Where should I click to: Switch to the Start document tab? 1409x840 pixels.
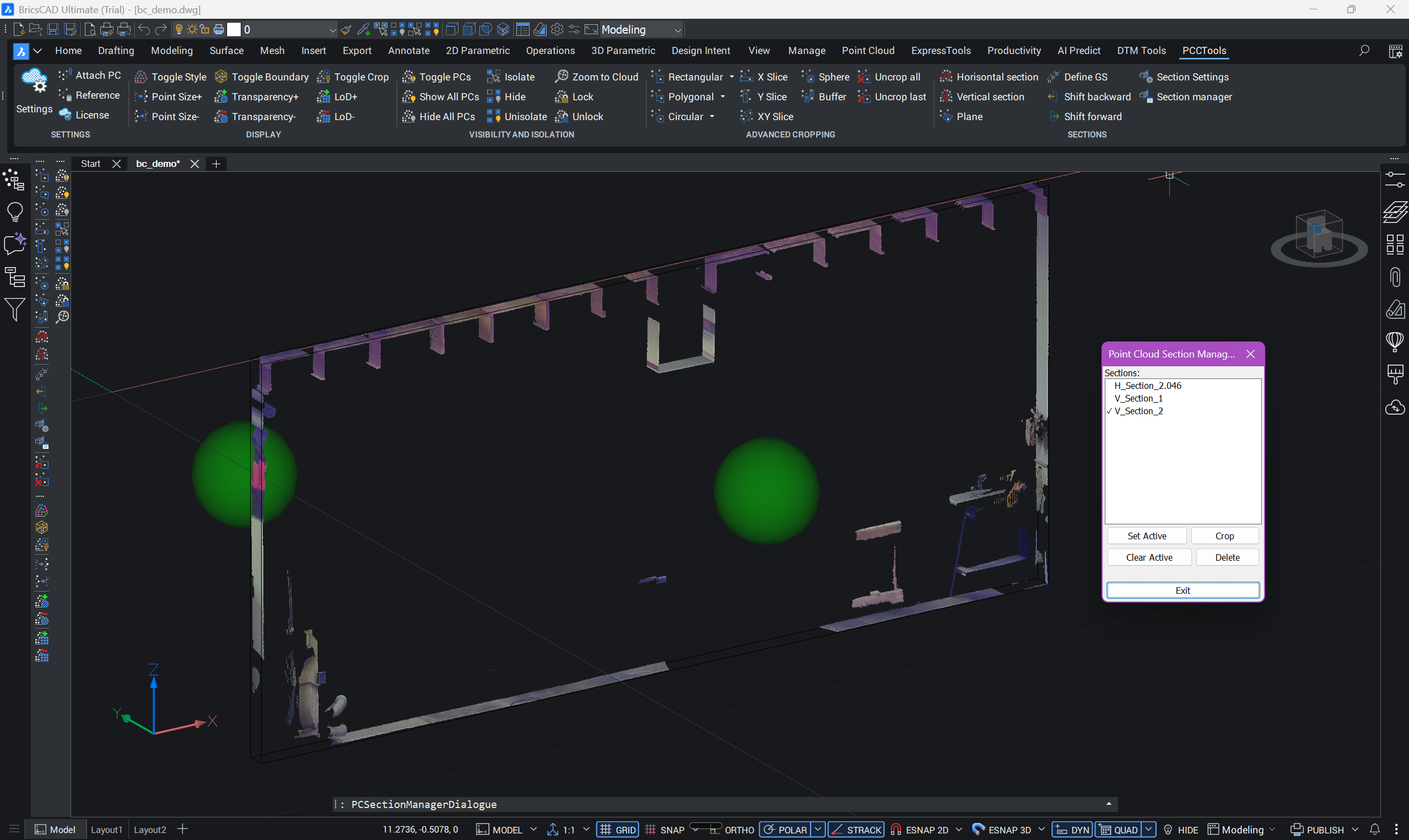pos(90,164)
